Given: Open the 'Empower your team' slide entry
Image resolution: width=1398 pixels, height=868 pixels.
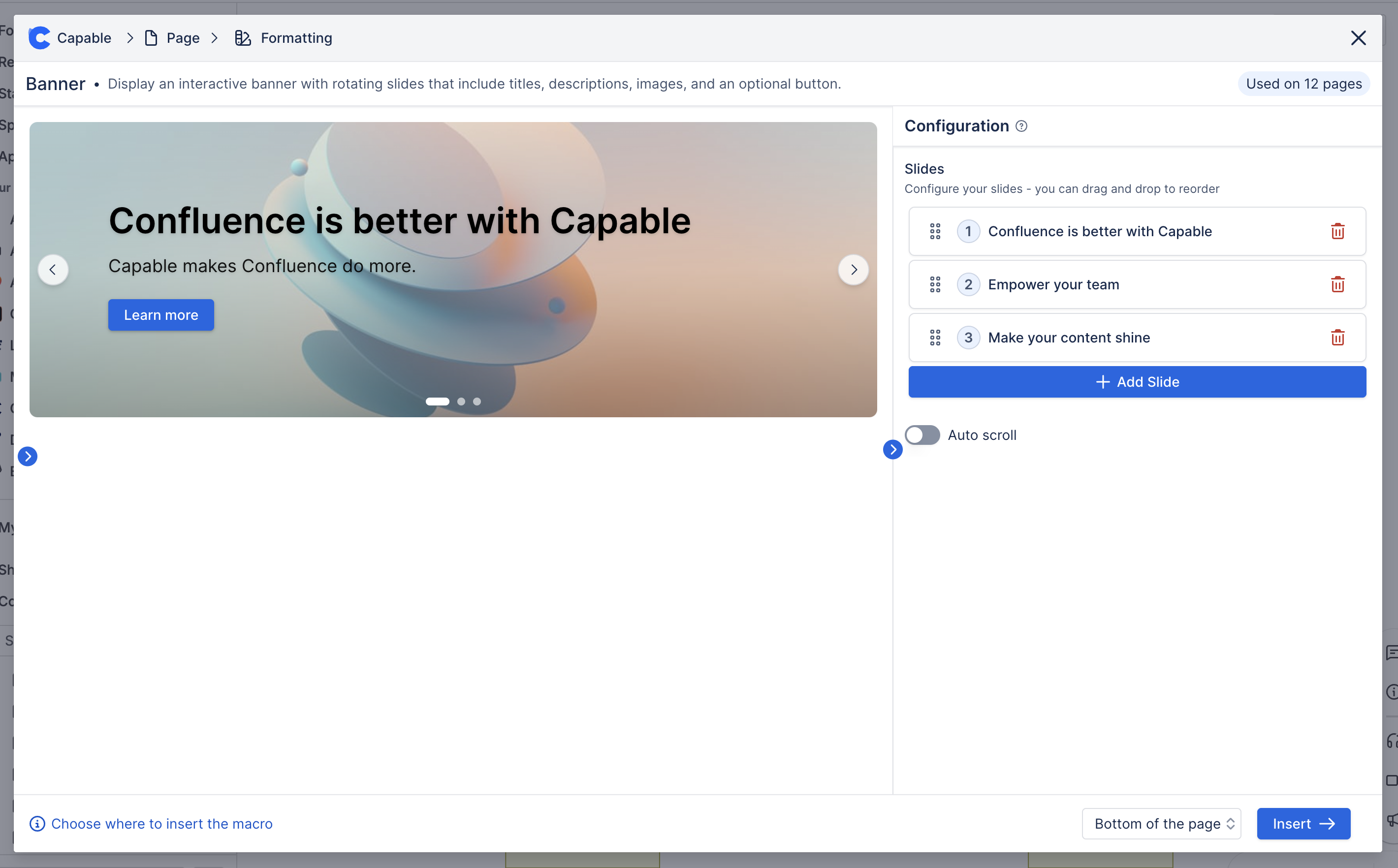Looking at the screenshot, I should 1053,285.
